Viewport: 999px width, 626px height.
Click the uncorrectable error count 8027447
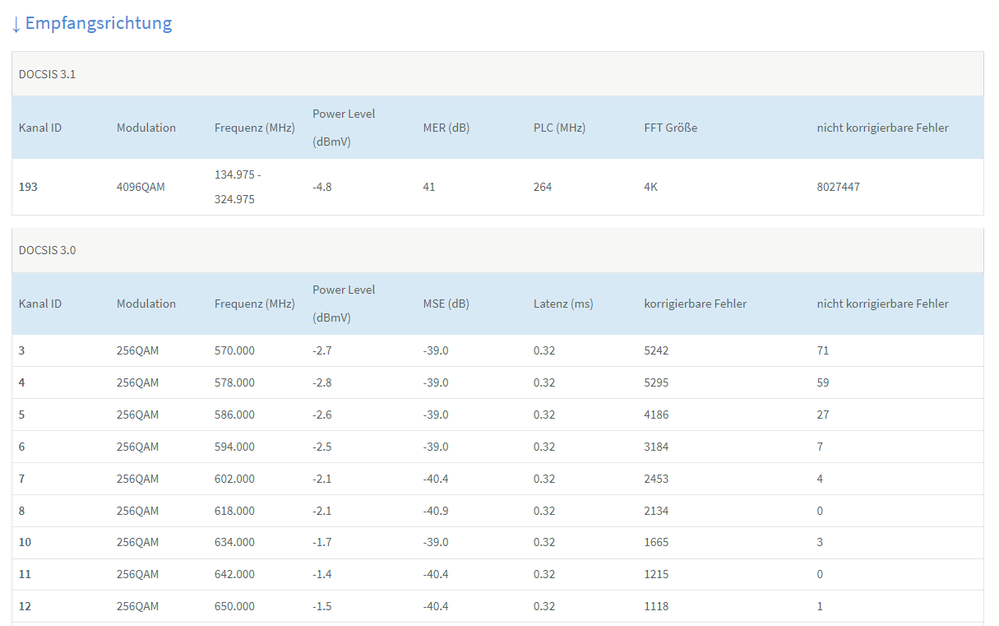tap(838, 187)
